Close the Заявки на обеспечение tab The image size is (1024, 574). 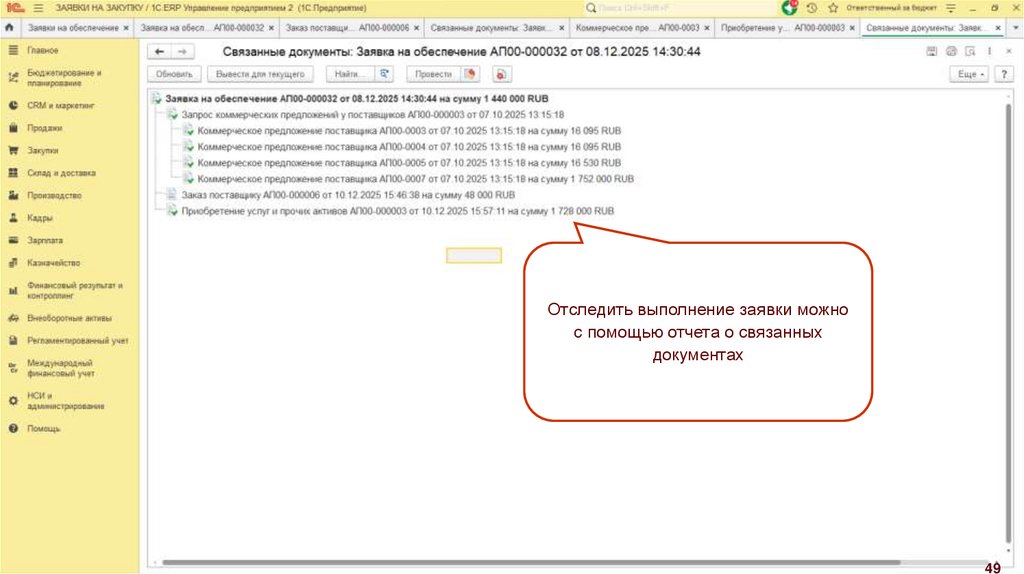click(126, 28)
